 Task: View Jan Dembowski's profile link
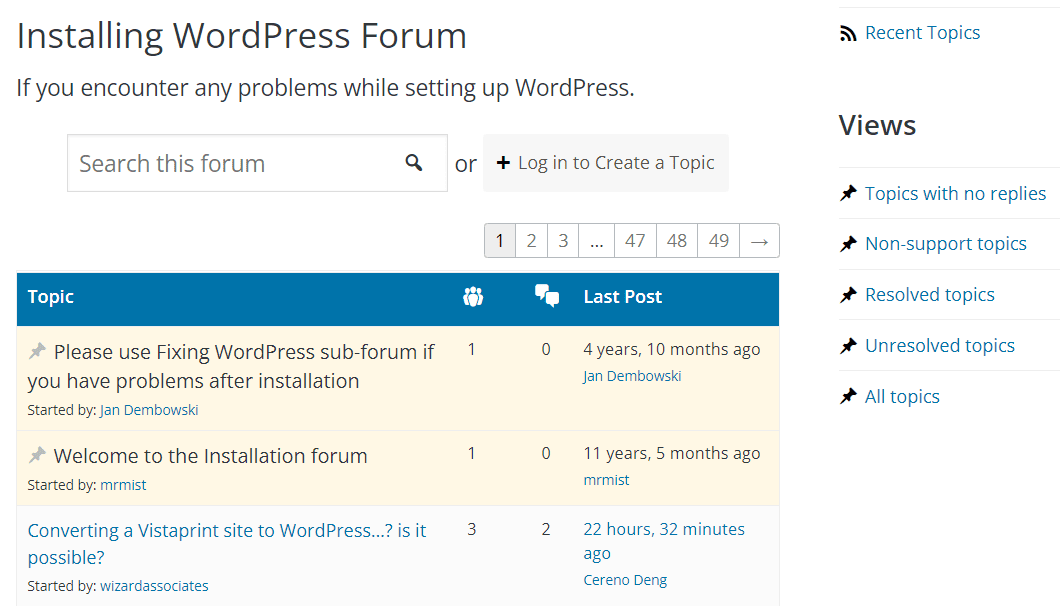(x=148, y=409)
